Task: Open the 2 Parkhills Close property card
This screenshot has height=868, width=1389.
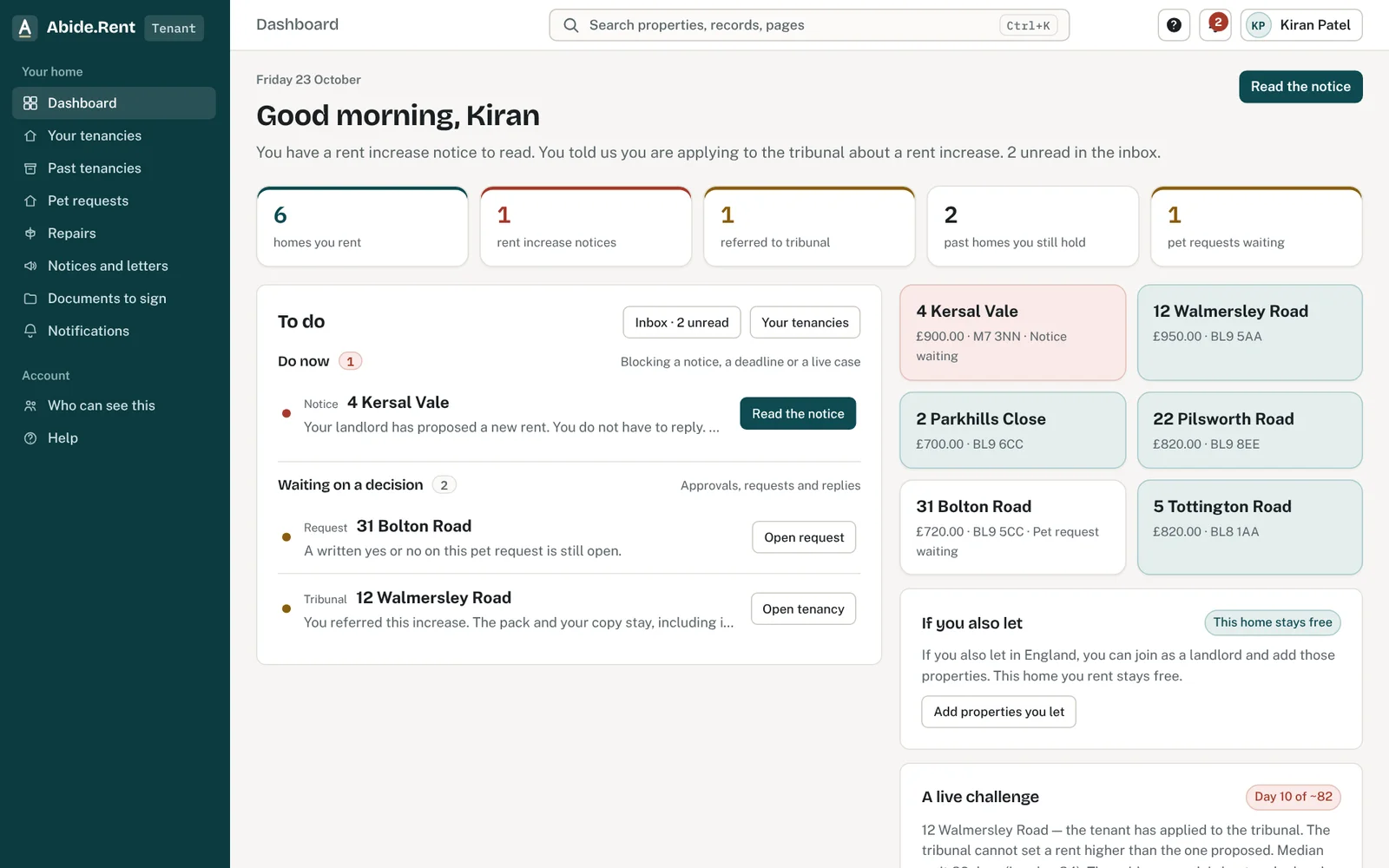Action: click(1013, 431)
